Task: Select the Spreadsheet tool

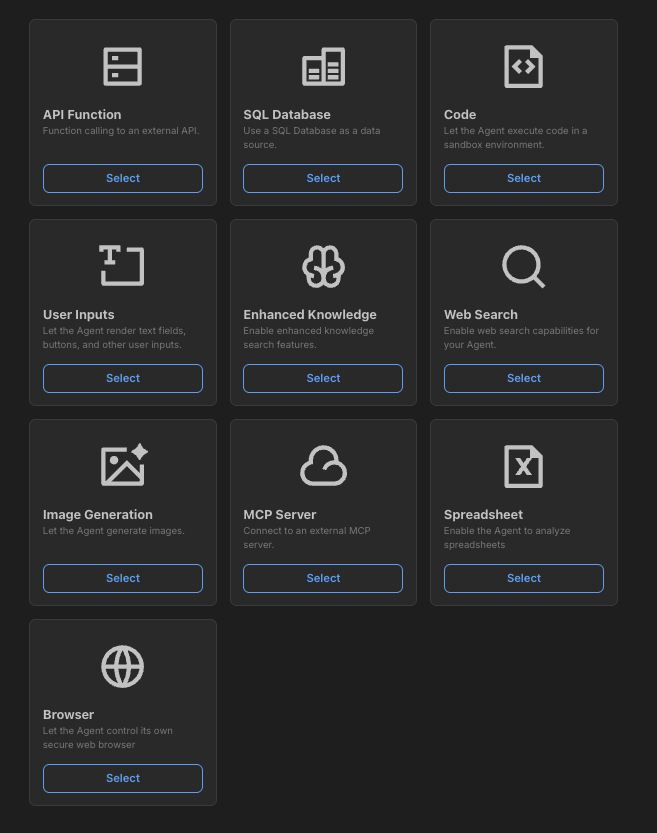Action: (524, 579)
